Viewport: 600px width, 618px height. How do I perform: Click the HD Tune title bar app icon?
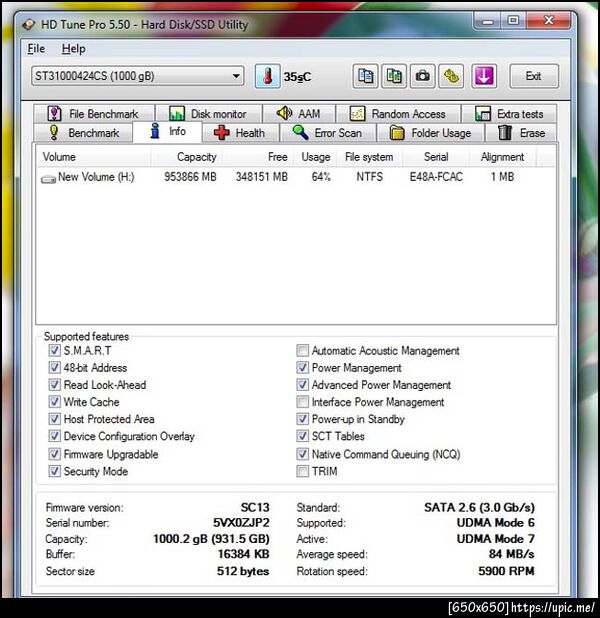(29, 25)
